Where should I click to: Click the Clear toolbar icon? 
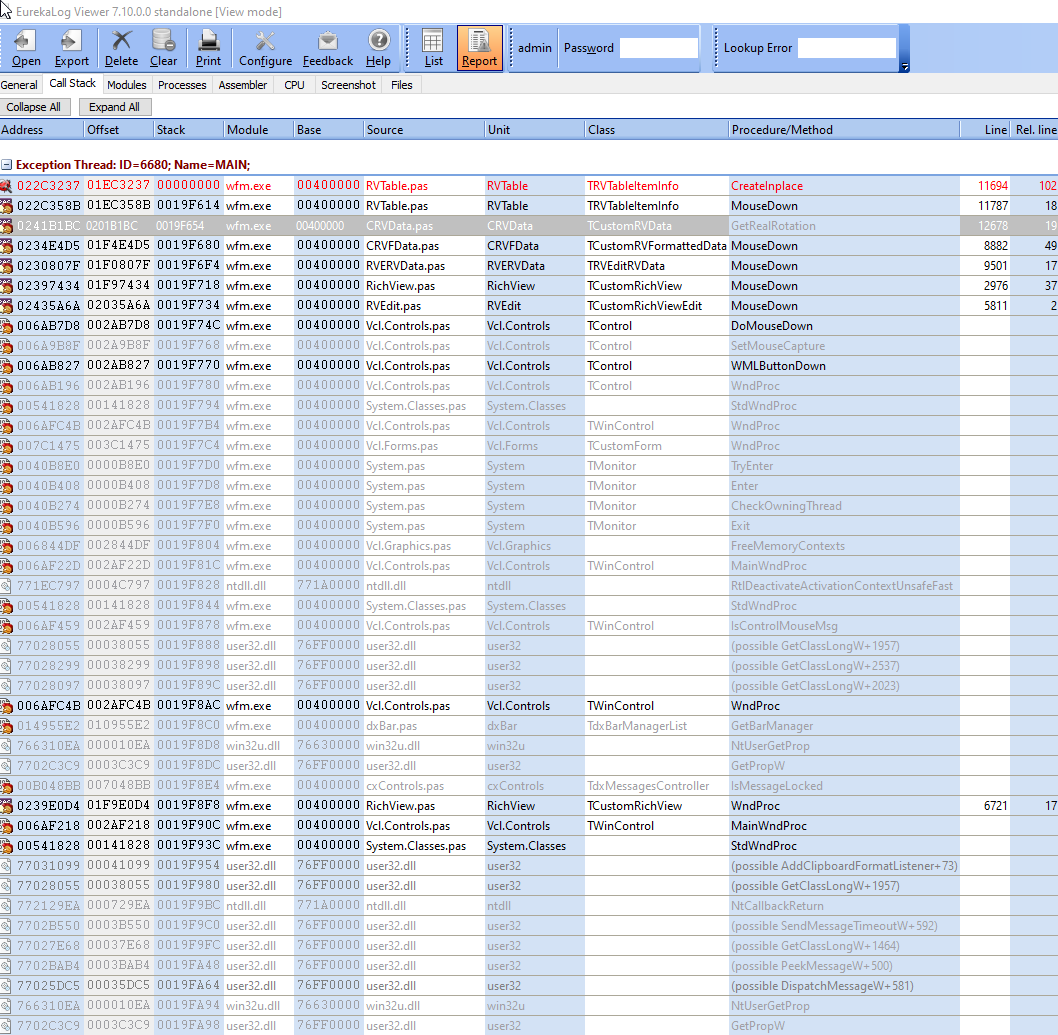[x=163, y=48]
